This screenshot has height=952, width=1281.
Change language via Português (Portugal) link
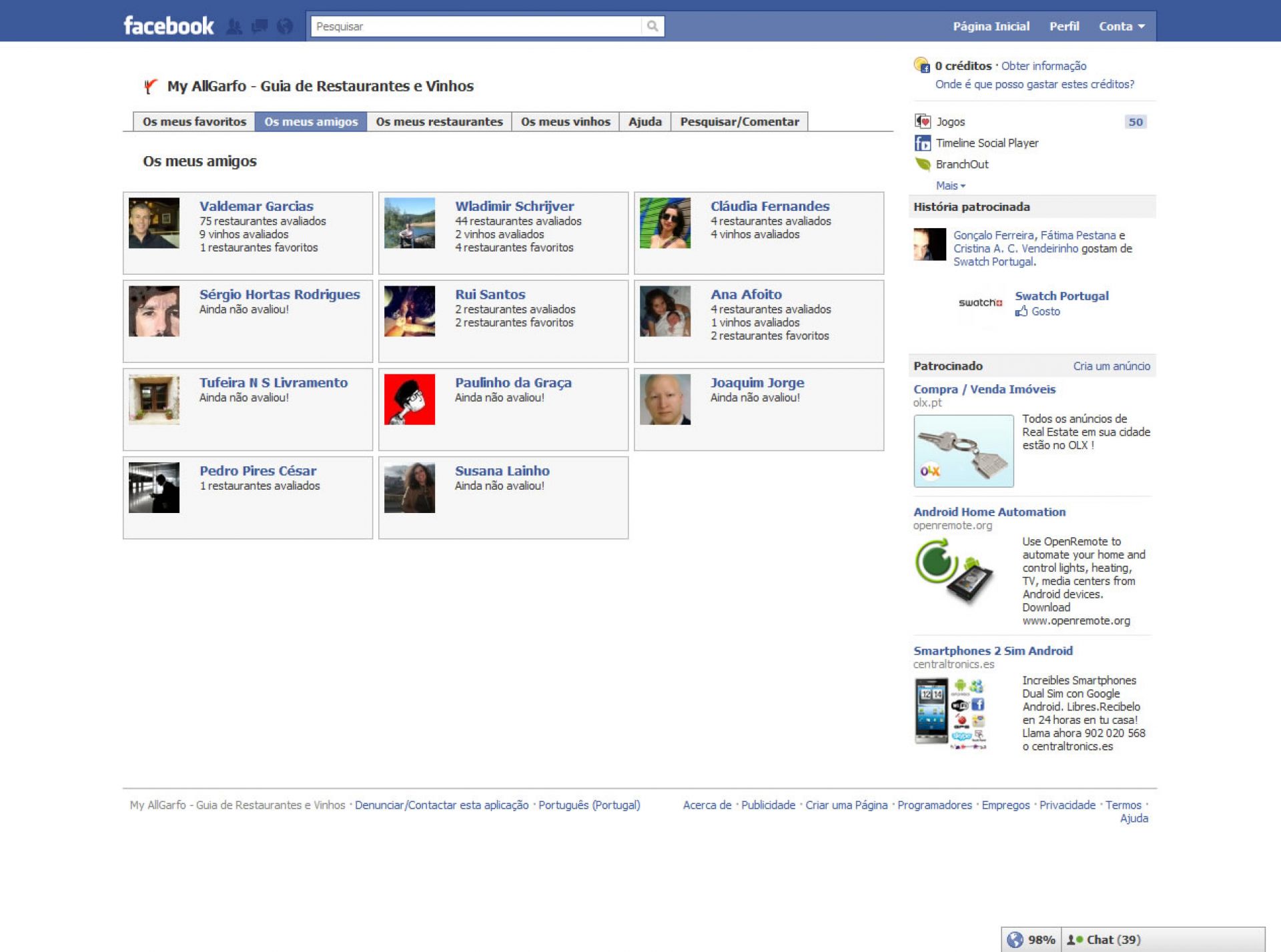click(x=589, y=805)
